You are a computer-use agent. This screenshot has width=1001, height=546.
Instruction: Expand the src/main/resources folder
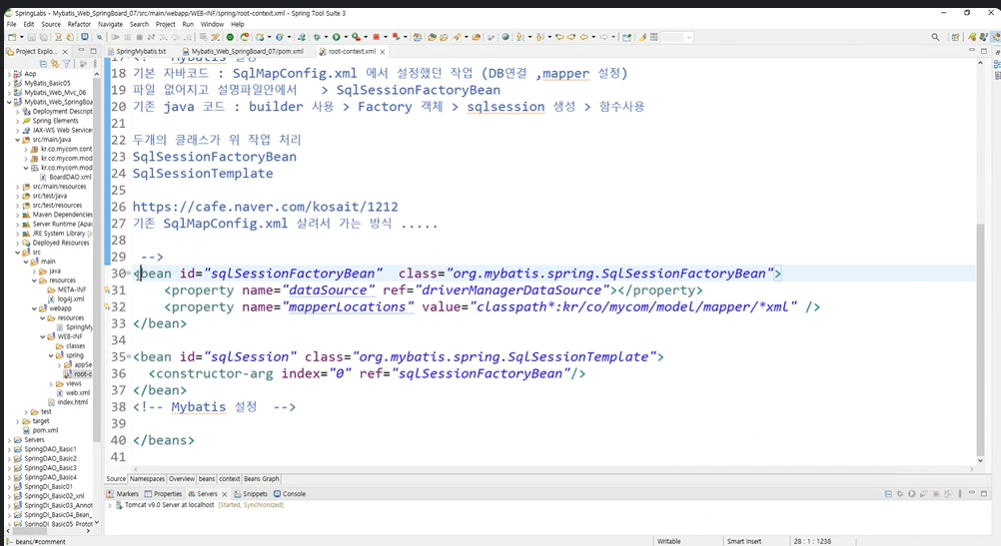point(17,186)
